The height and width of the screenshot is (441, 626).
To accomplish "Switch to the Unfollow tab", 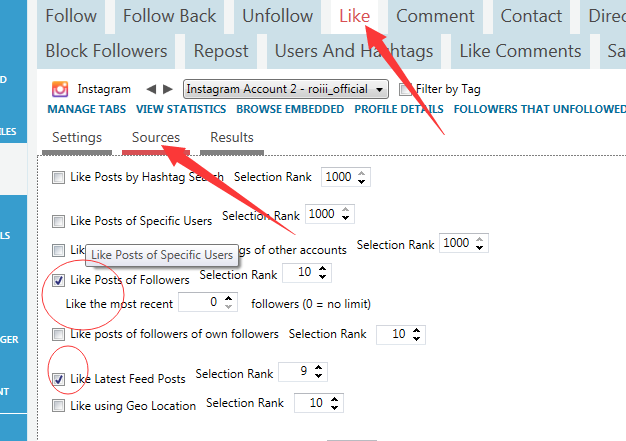I will click(x=277, y=16).
